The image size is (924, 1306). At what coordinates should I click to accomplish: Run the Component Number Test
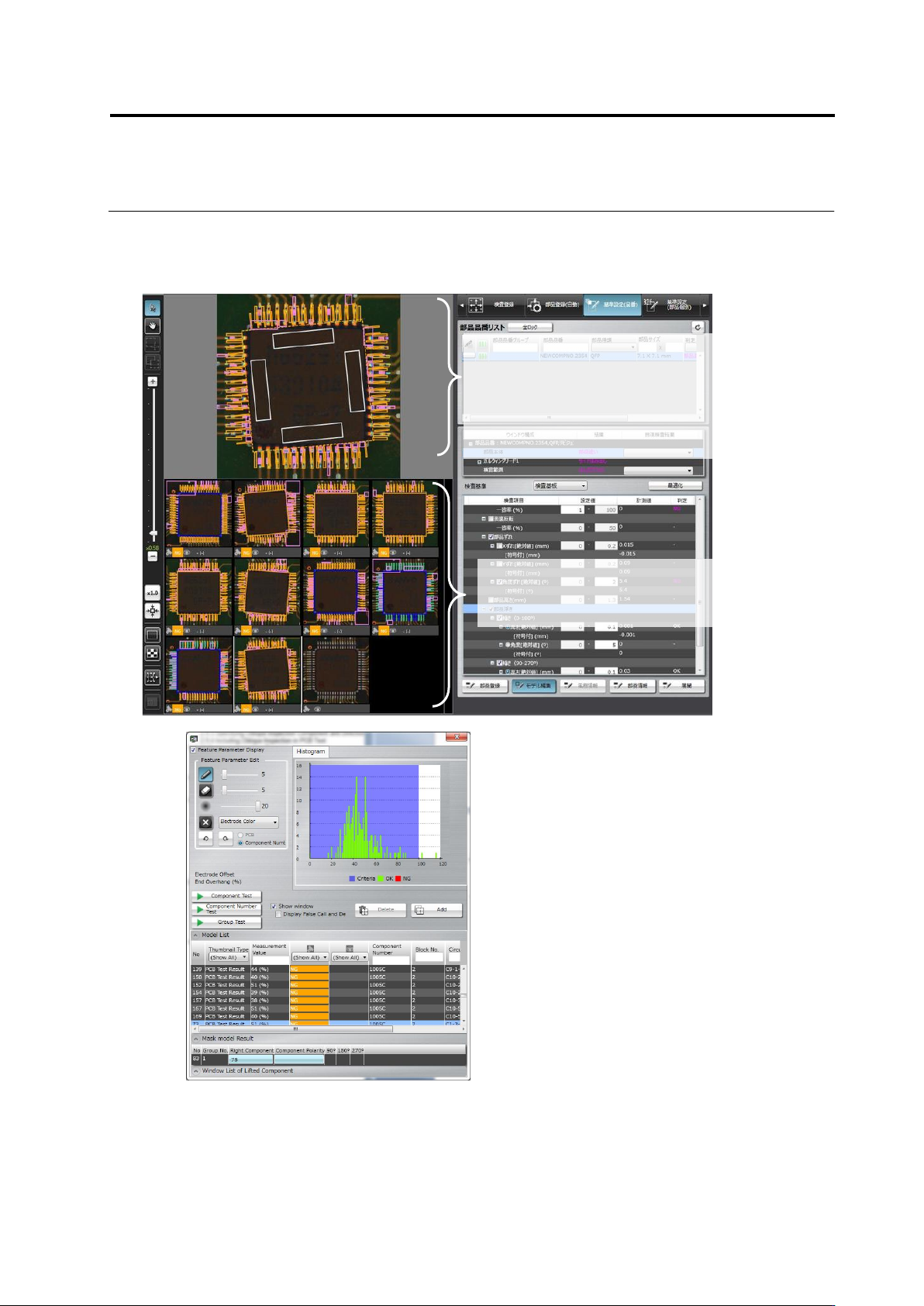click(x=226, y=908)
